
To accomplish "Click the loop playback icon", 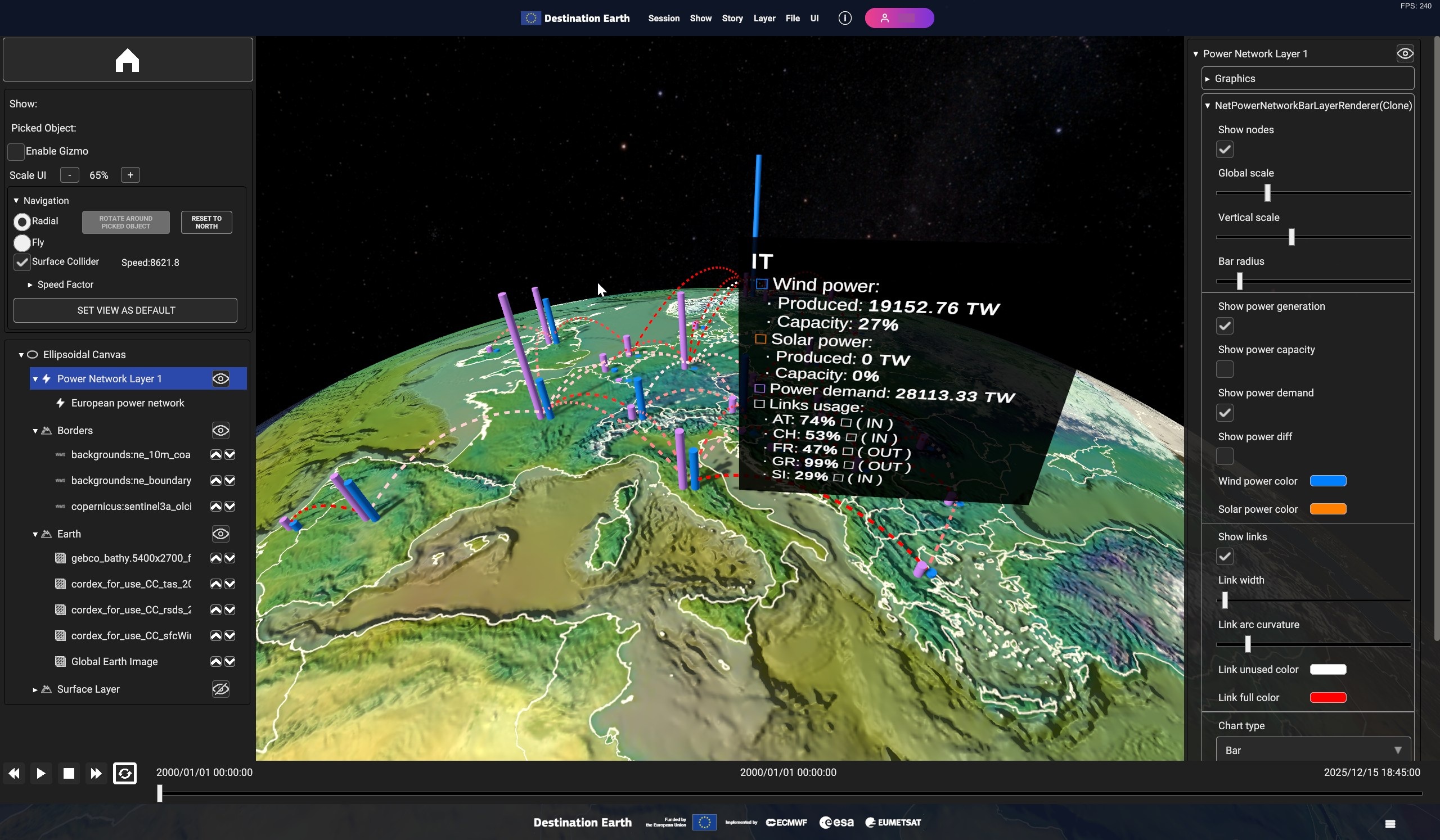I will [124, 773].
